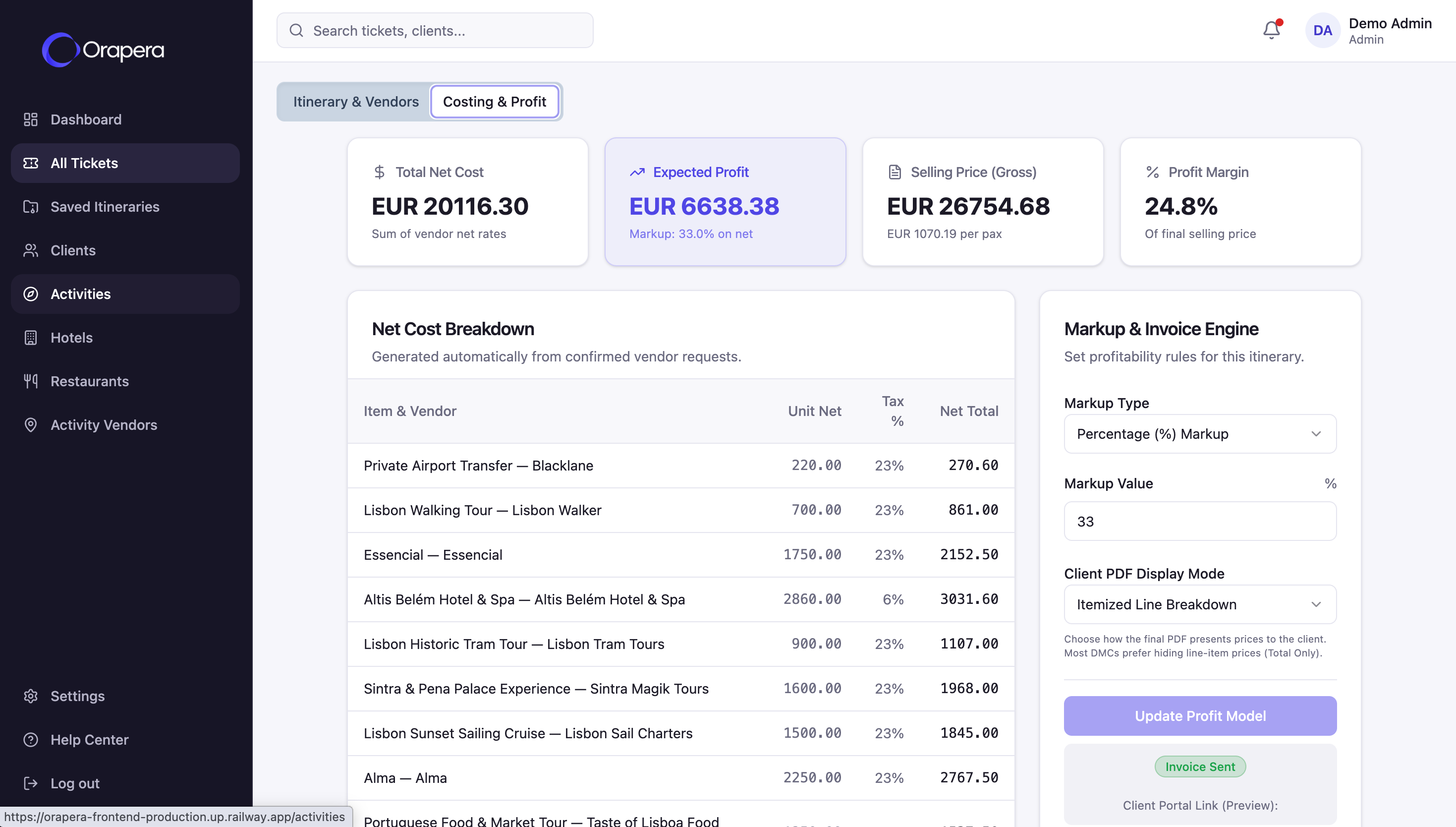The width and height of the screenshot is (1456, 827).
Task: Click the Net Total column header
Action: [968, 411]
